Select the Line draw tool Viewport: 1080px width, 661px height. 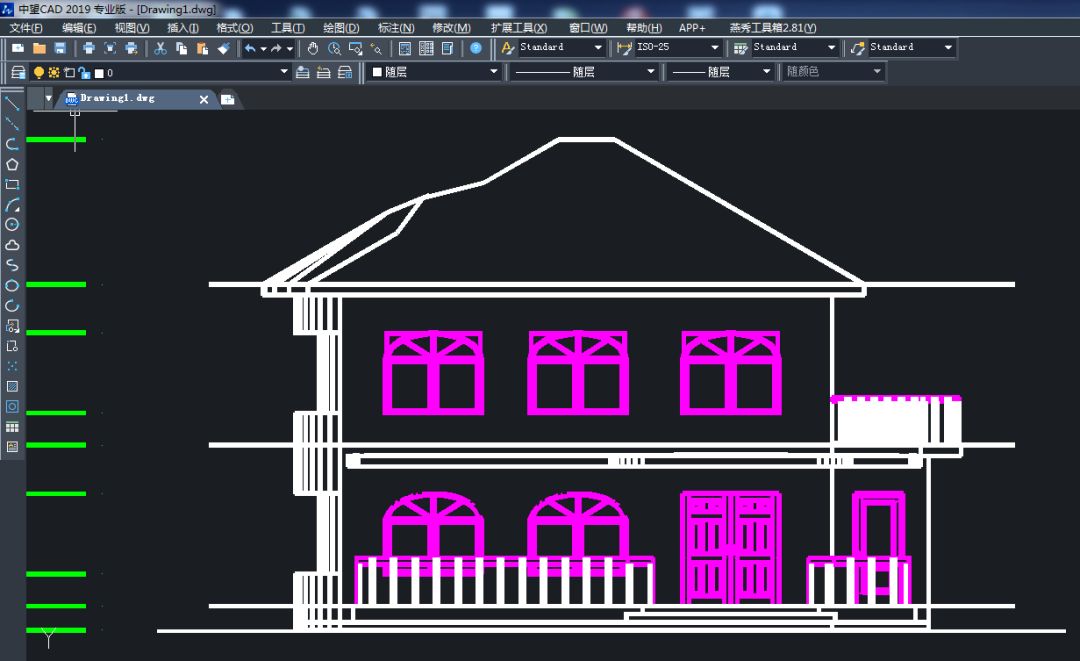tap(12, 104)
